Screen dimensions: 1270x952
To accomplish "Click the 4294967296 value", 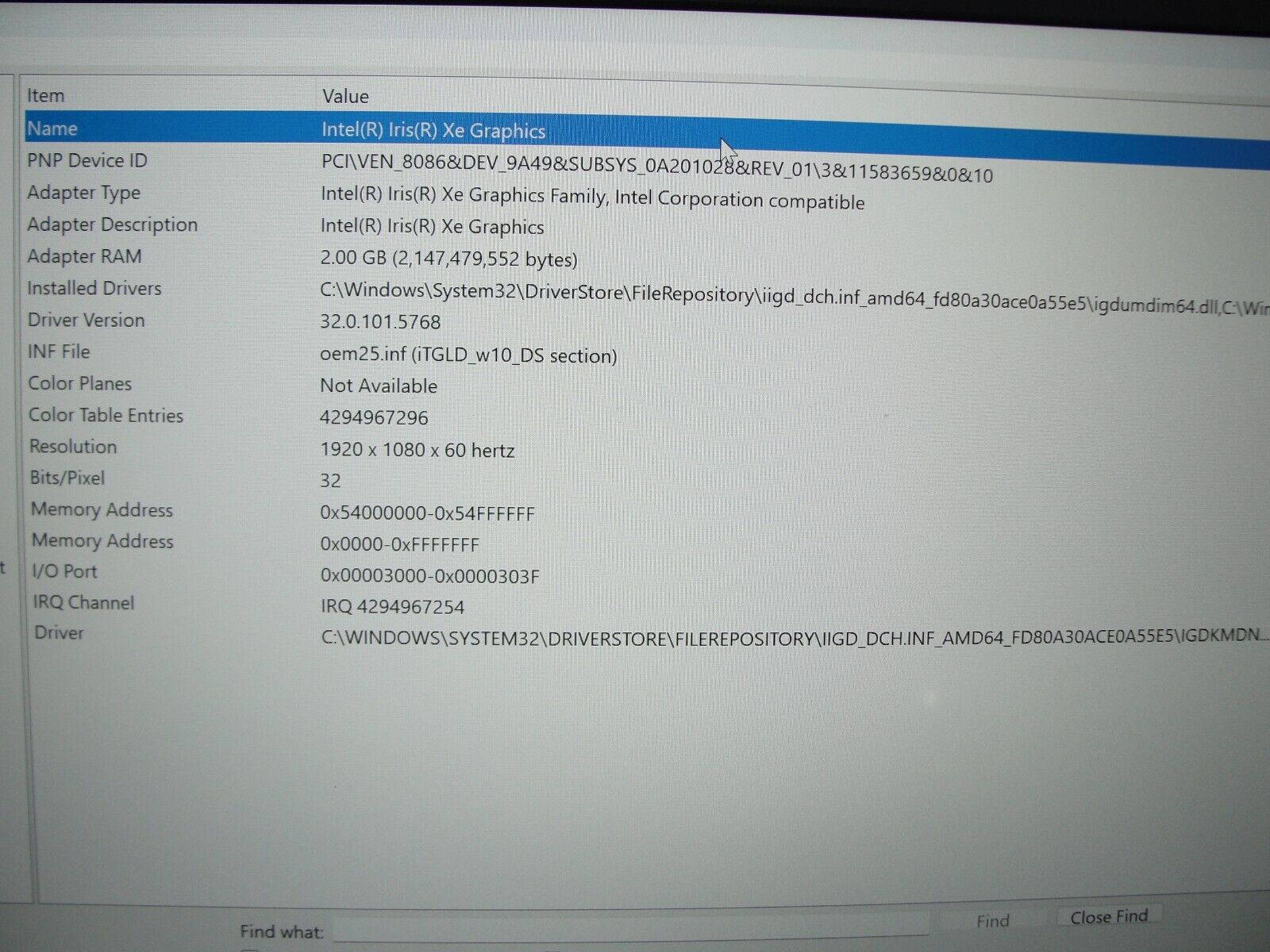I will tap(374, 417).
